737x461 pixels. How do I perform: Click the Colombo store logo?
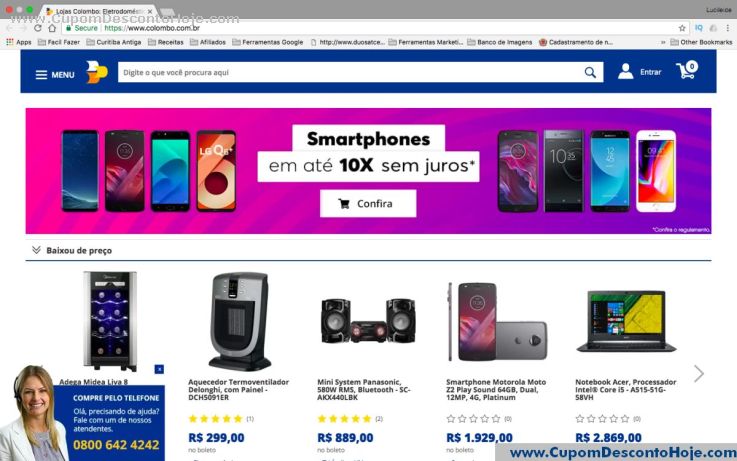[96, 72]
